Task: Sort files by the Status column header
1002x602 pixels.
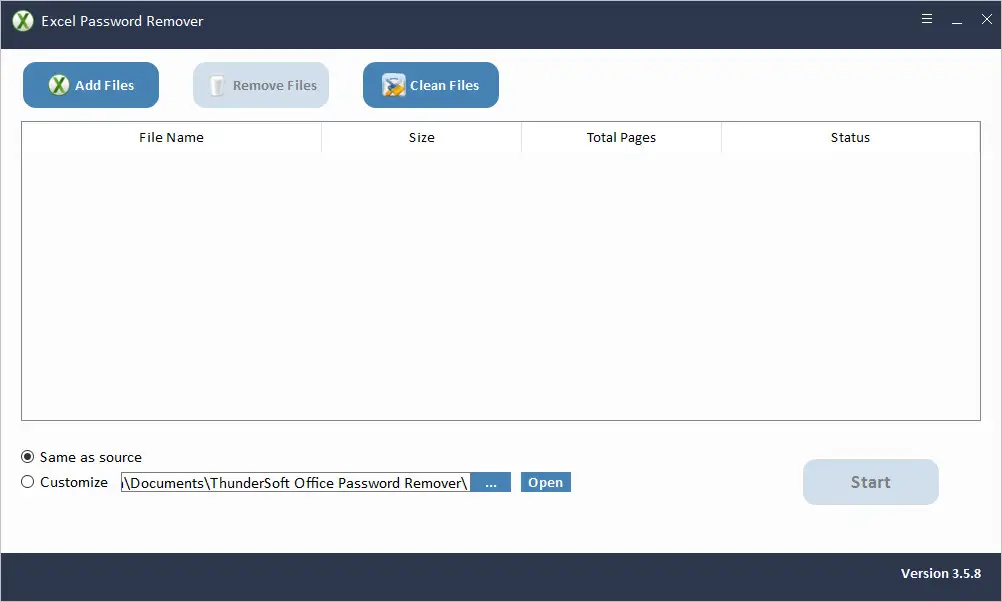Action: click(x=850, y=137)
